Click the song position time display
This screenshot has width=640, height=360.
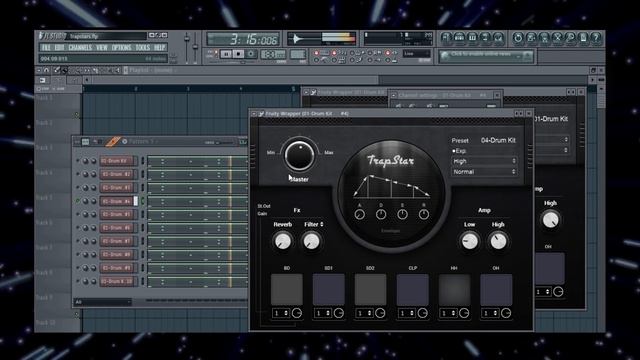point(244,39)
